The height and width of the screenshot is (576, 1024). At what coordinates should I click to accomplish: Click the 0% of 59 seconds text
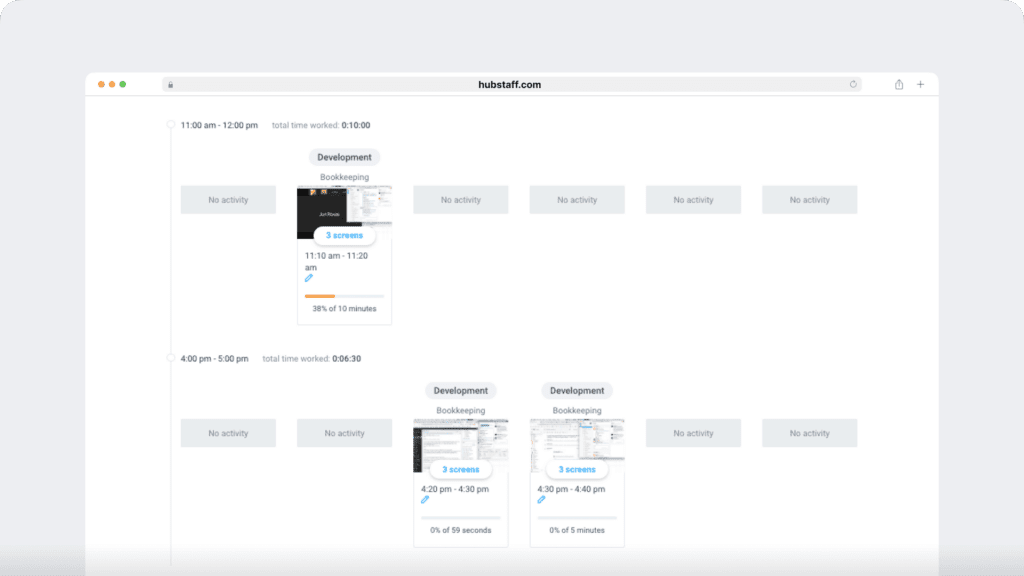tap(460, 530)
